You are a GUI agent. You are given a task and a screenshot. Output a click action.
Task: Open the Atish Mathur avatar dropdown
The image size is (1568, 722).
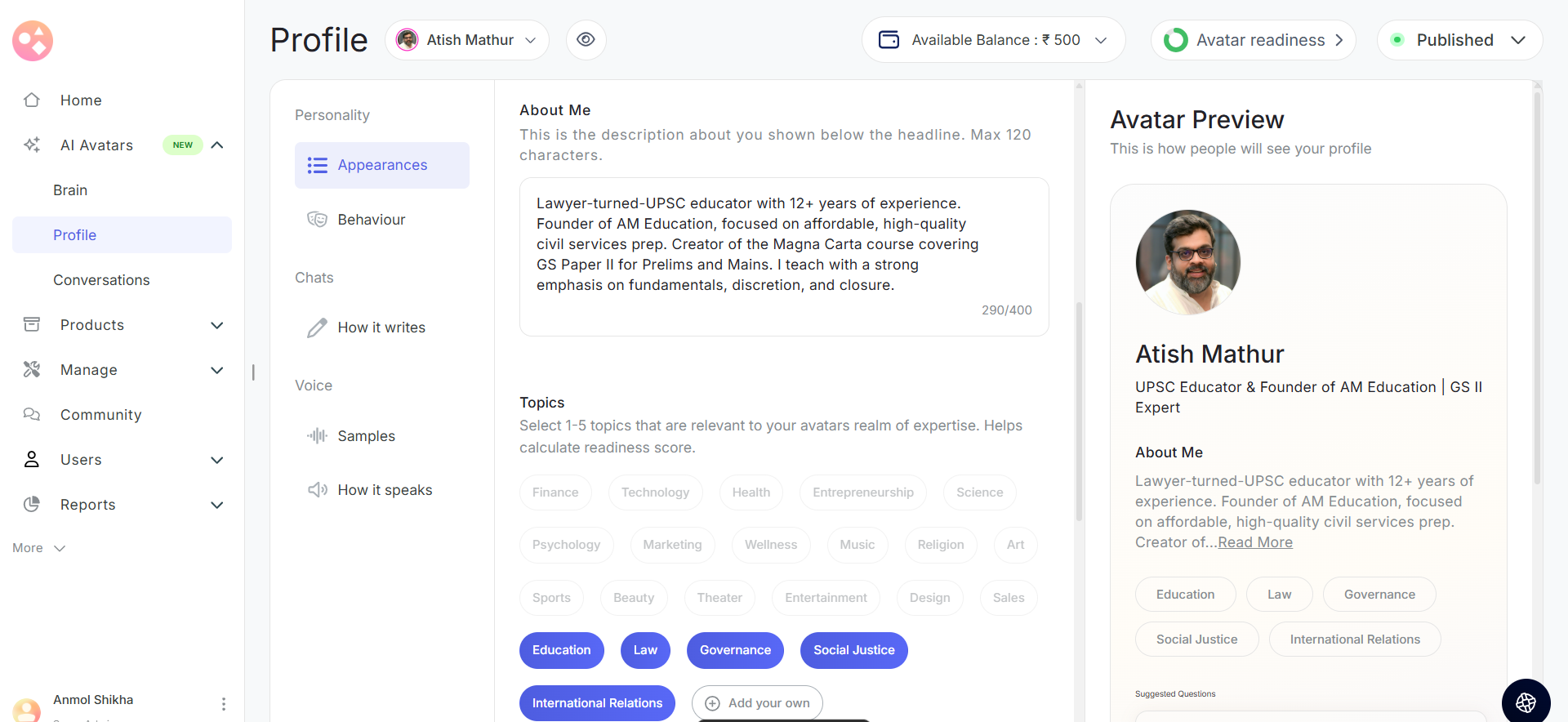pyautogui.click(x=466, y=40)
